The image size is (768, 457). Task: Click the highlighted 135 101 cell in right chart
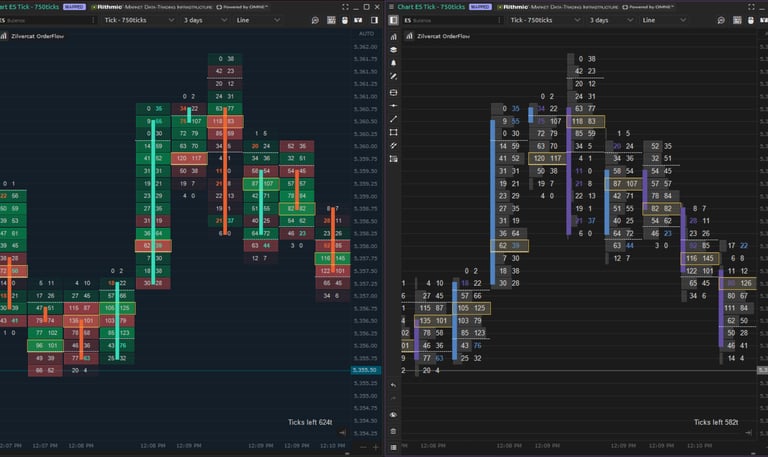pos(433,321)
